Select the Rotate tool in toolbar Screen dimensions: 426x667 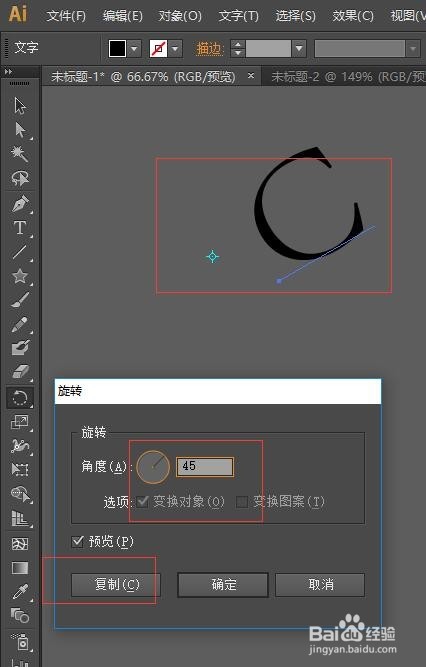point(20,398)
